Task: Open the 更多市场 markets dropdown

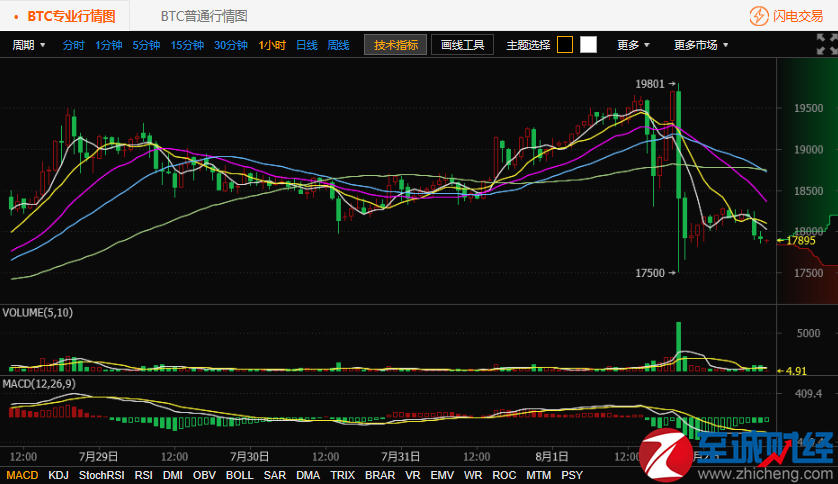Action: (701, 45)
